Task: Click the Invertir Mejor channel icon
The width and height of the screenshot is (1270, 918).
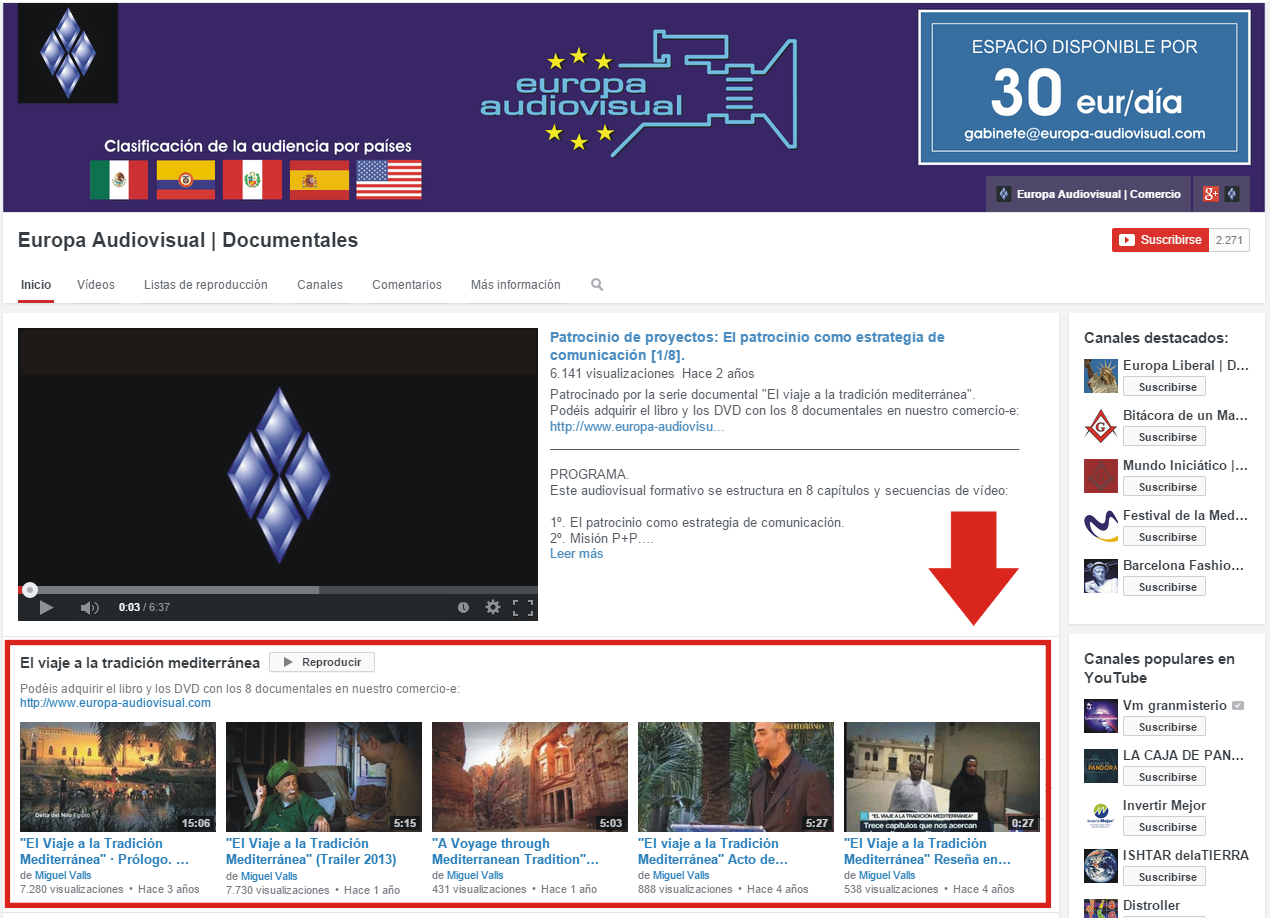Action: point(1101,816)
